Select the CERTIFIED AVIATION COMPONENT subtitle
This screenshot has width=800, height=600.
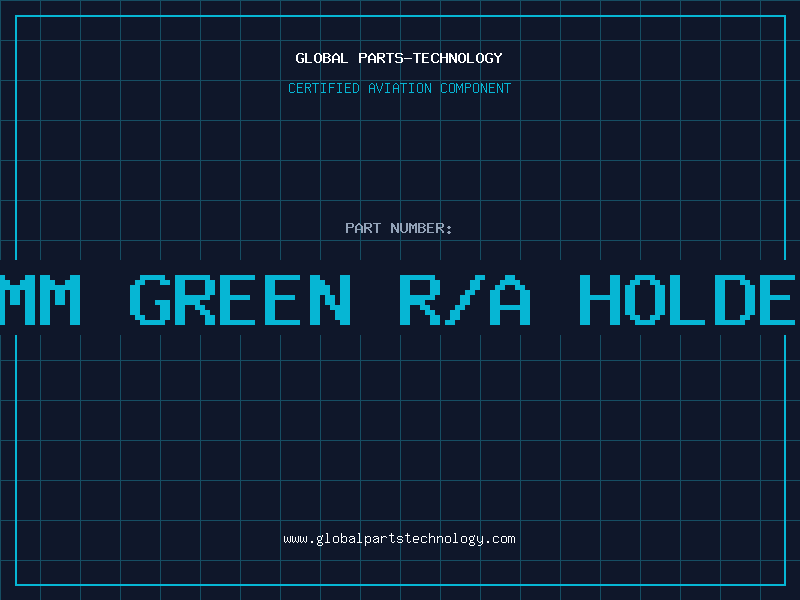tap(399, 88)
